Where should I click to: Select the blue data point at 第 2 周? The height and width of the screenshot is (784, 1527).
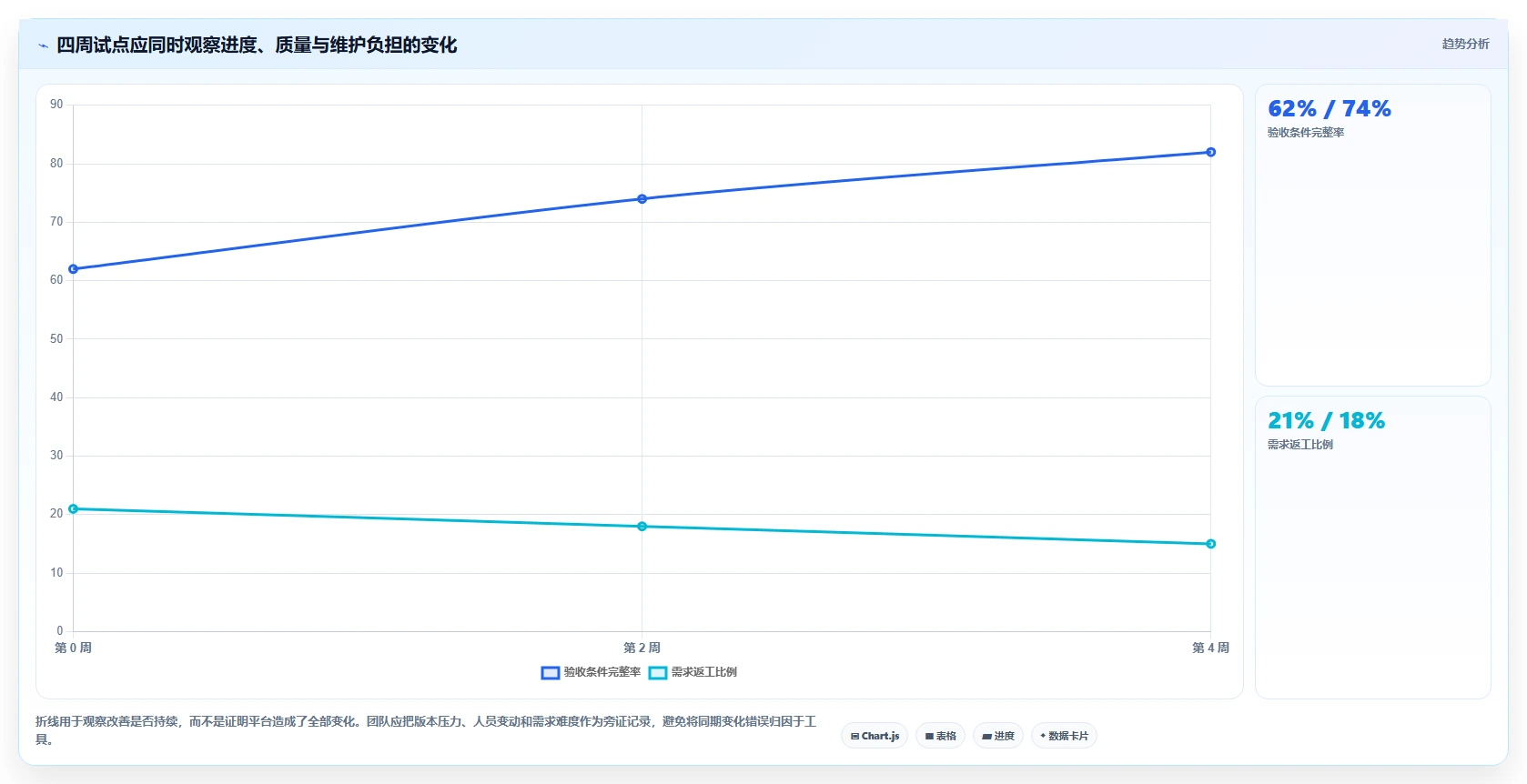642,199
